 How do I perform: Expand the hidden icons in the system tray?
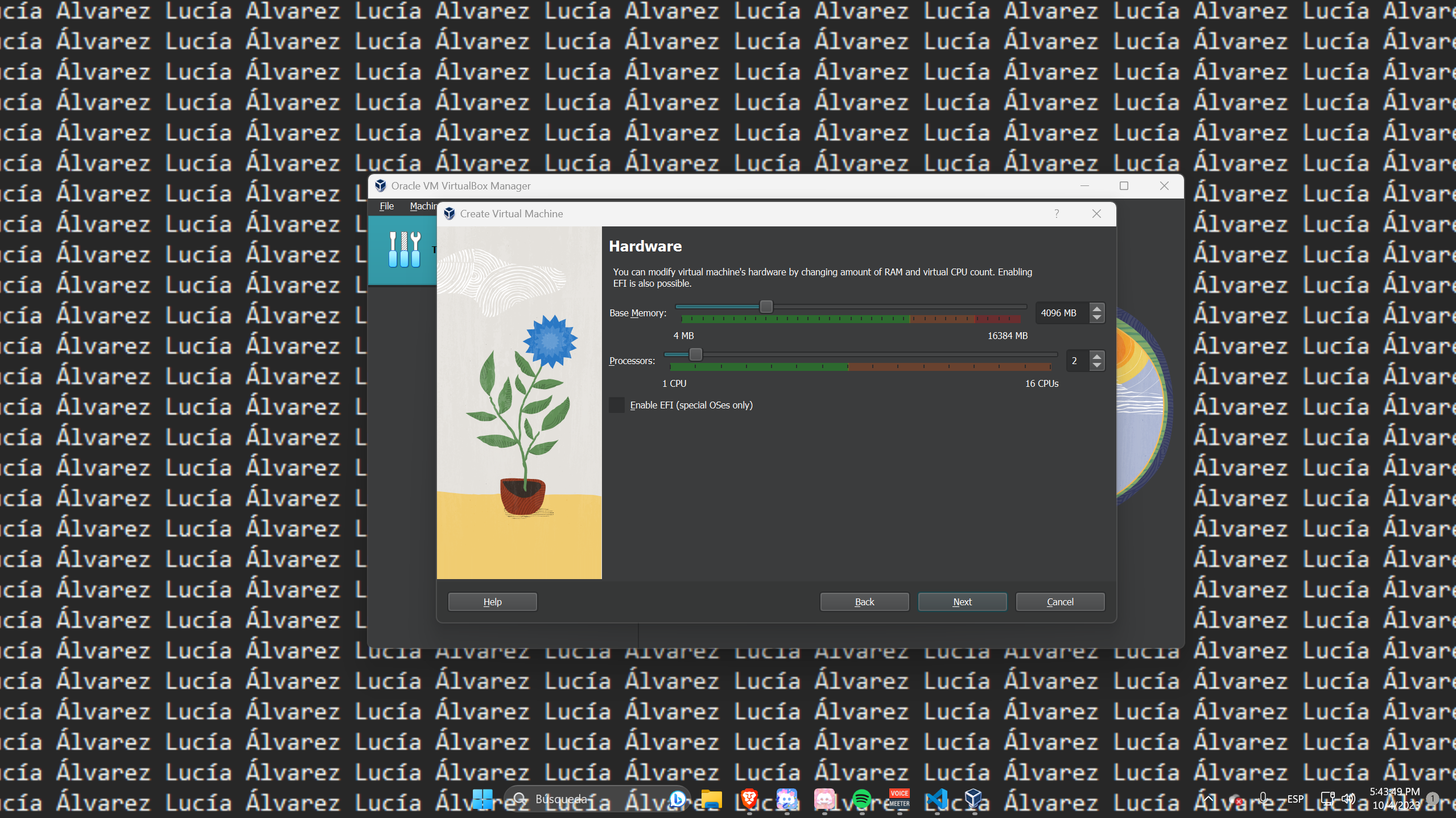click(x=1208, y=799)
